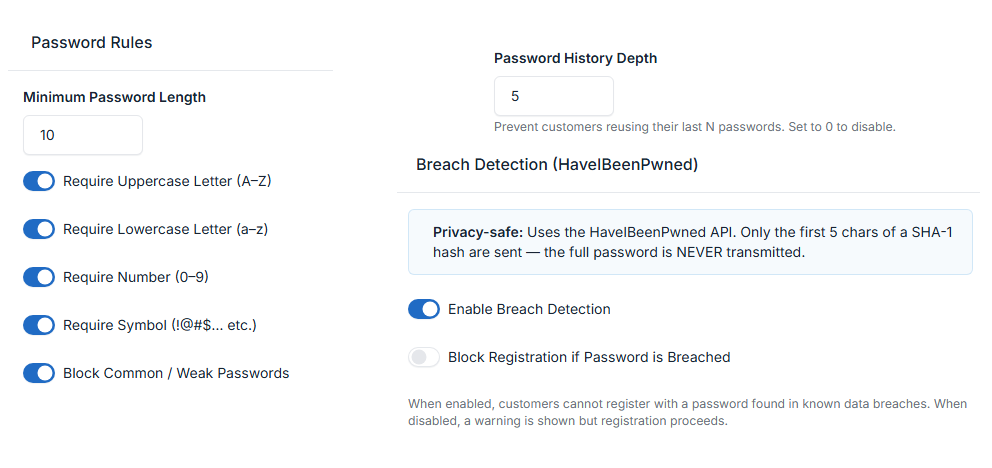Disable the Block Common / Weak Passwords switch

click(39, 373)
